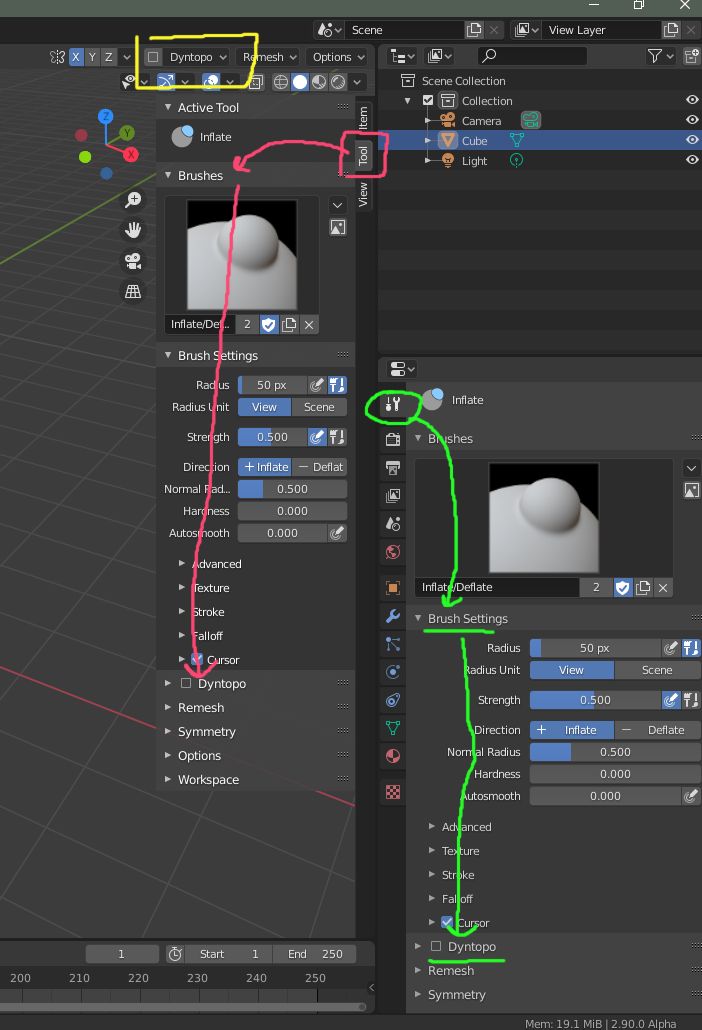
Task: Click the outliner filter funnel icon
Action: tap(655, 56)
